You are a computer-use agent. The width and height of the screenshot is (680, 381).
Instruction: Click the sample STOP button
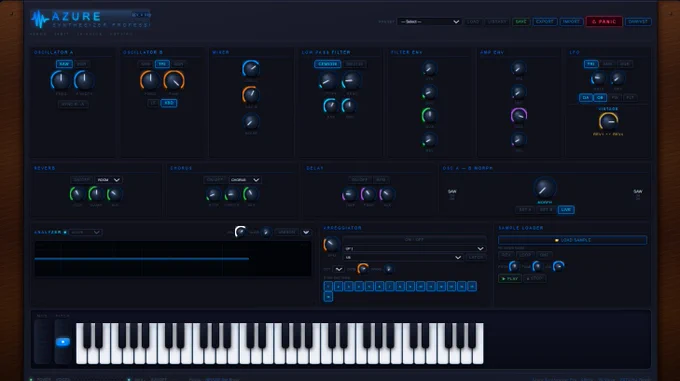click(x=535, y=279)
